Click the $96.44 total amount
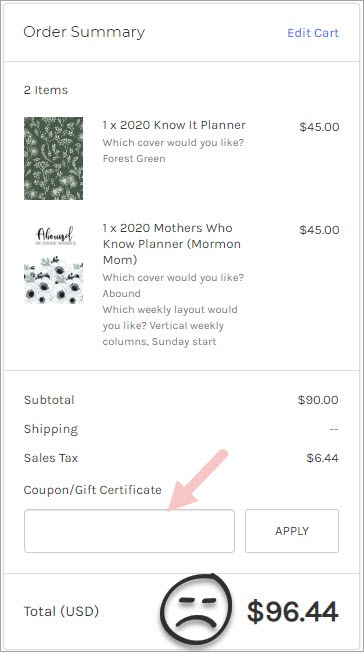 pos(292,612)
